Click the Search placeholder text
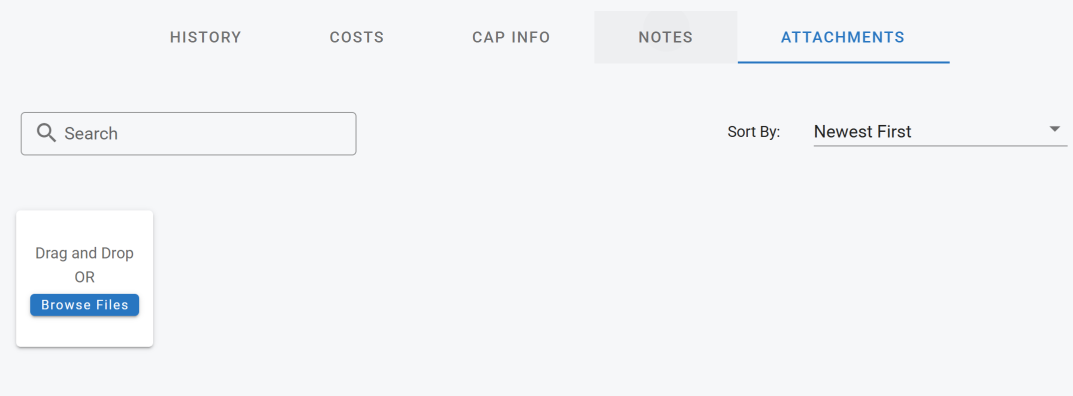This screenshot has width=1073, height=396. coord(91,133)
